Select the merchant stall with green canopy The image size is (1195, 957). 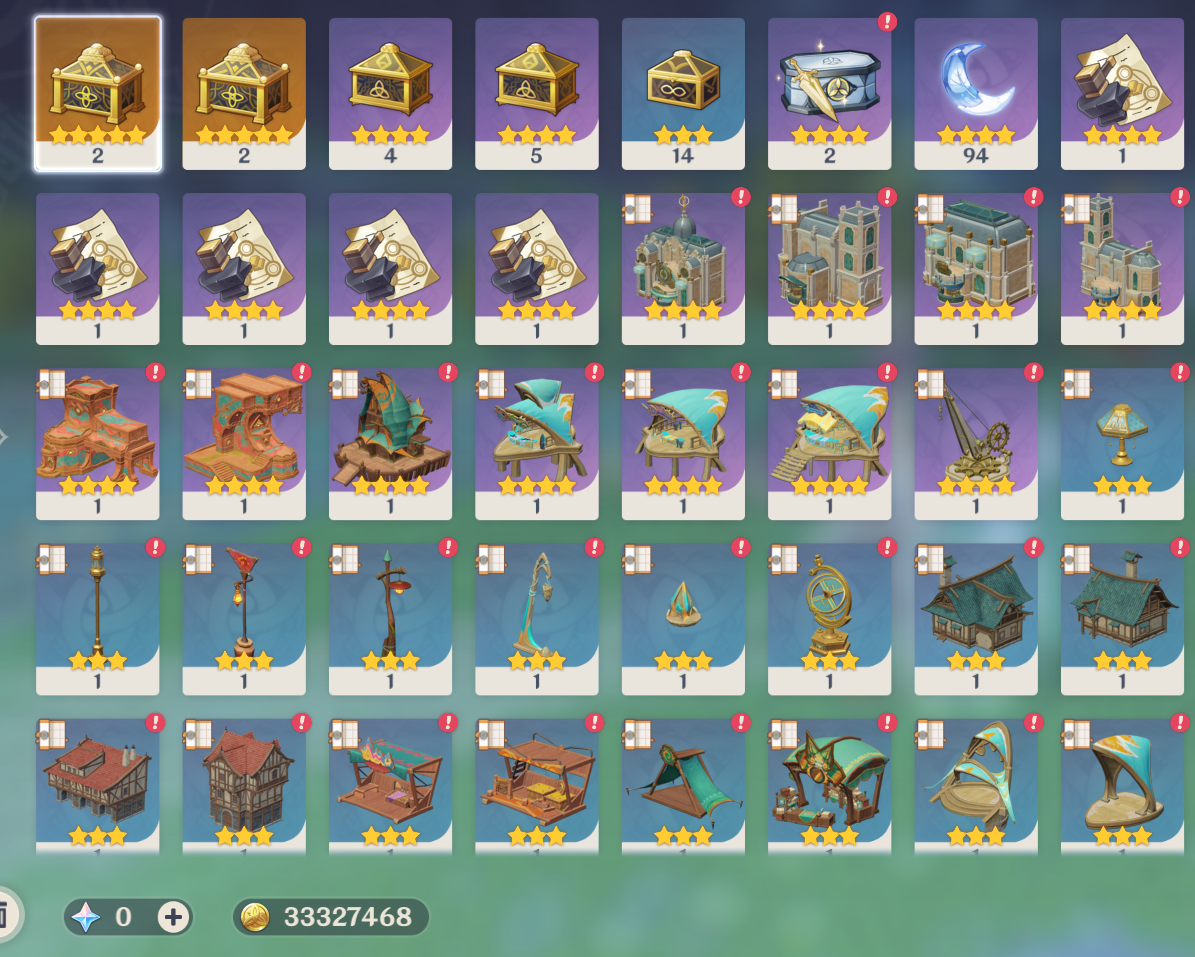(x=829, y=787)
